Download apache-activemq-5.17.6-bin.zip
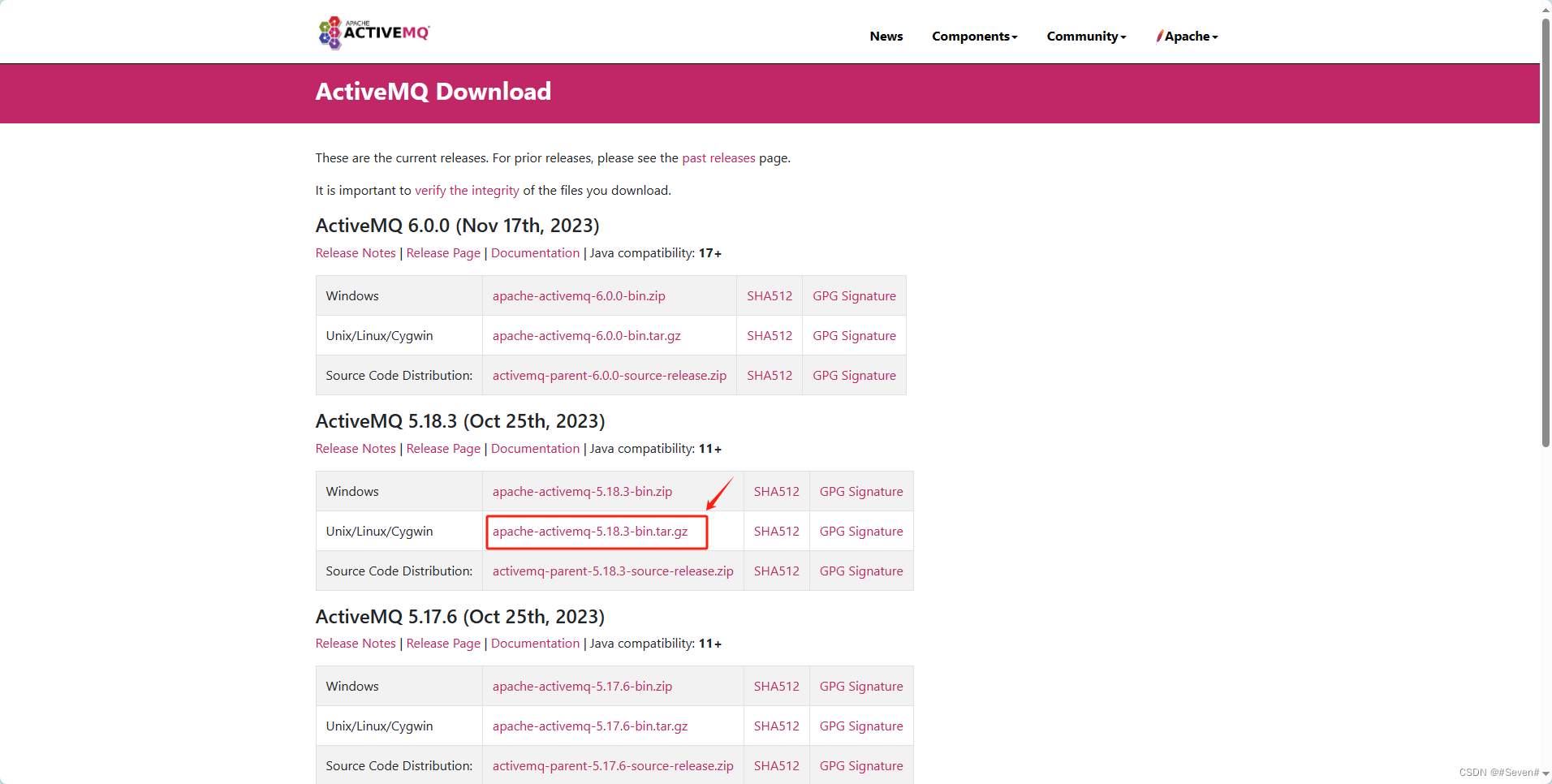Screen dimensions: 1552x784 point(582,687)
